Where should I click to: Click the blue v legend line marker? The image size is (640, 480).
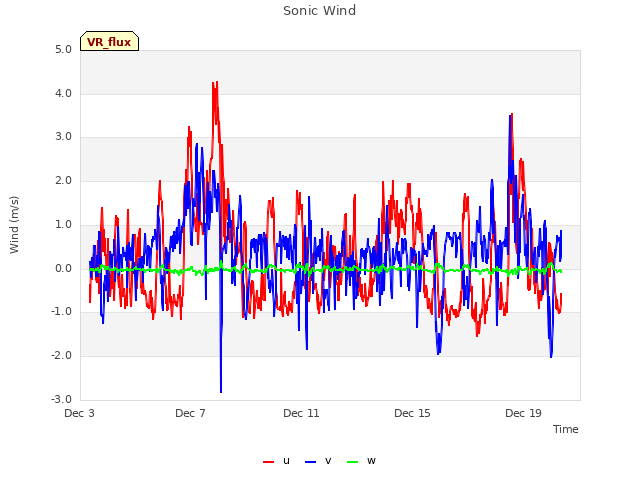[310, 462]
